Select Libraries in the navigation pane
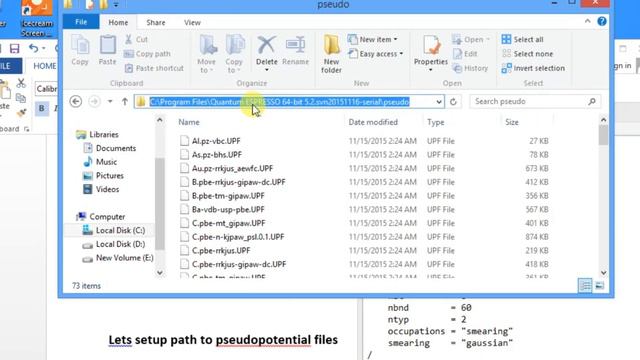This screenshot has height=360, width=640. point(98,134)
